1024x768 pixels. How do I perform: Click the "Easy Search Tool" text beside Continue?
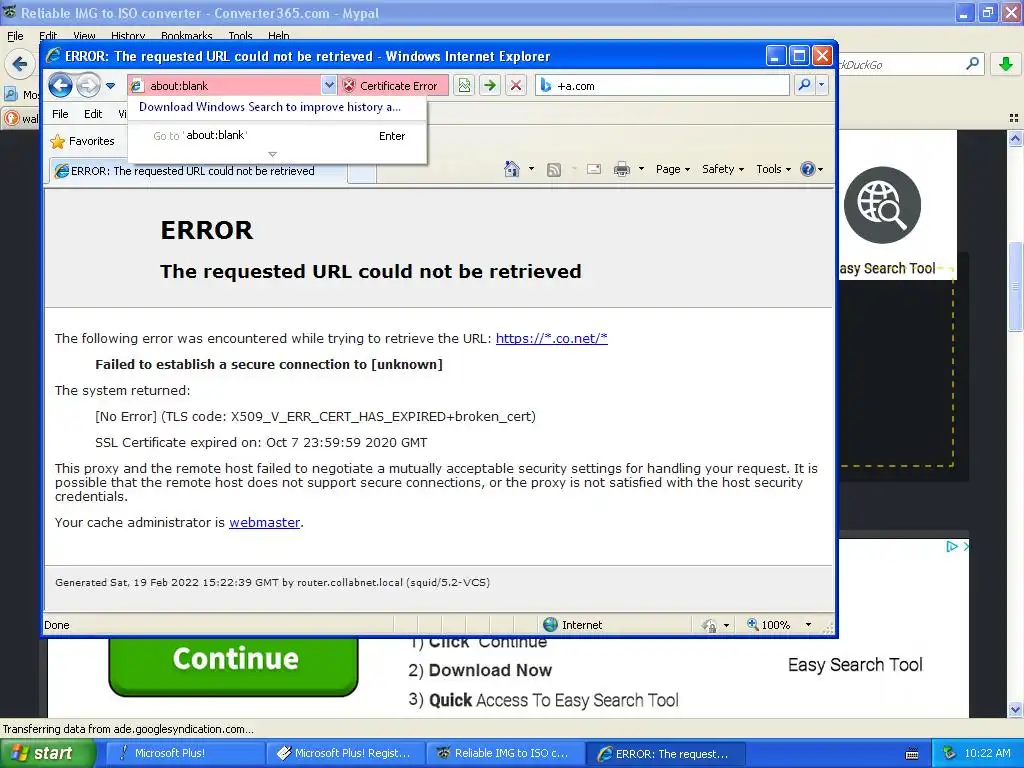(x=855, y=665)
